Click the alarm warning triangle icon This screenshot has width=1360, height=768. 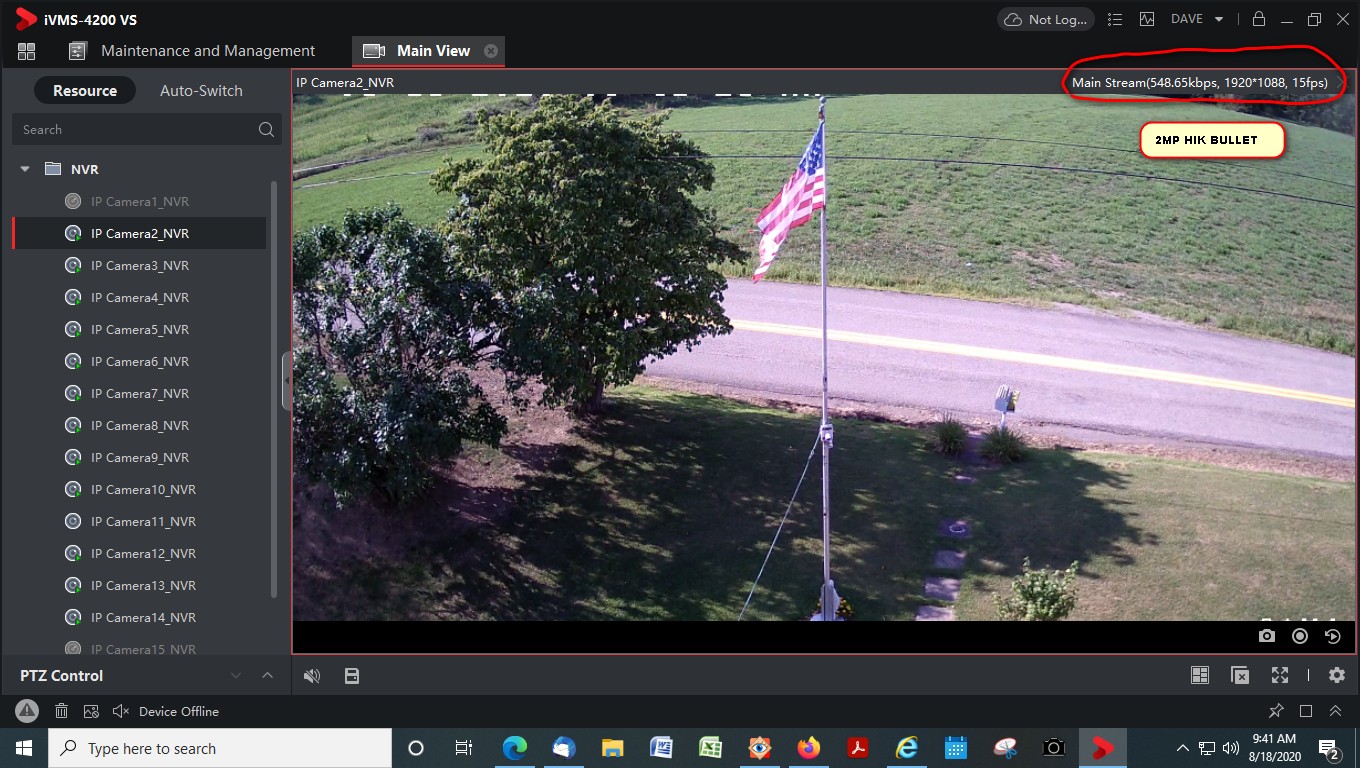click(27, 711)
